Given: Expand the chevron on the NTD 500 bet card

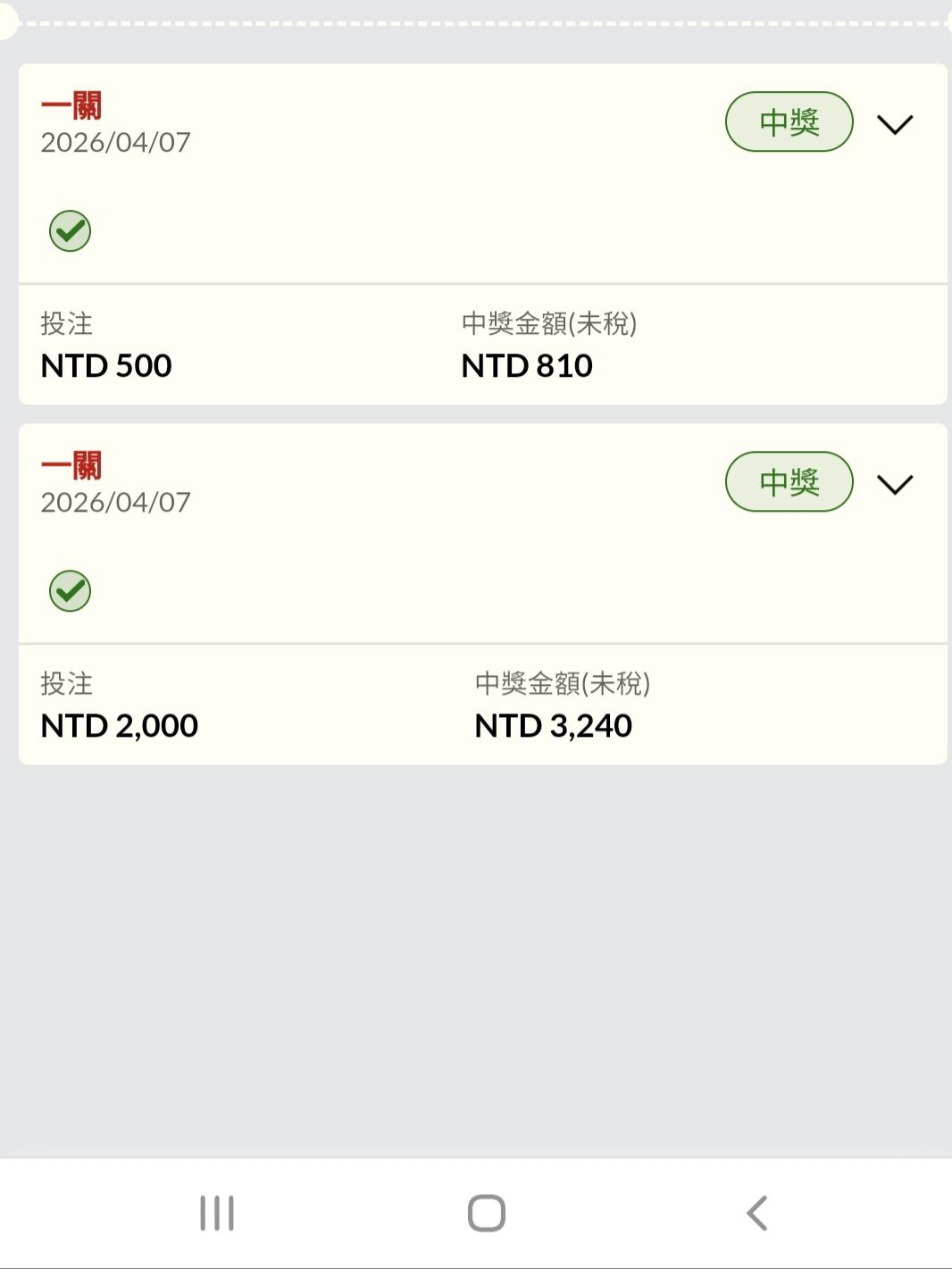Looking at the screenshot, I should click(894, 124).
